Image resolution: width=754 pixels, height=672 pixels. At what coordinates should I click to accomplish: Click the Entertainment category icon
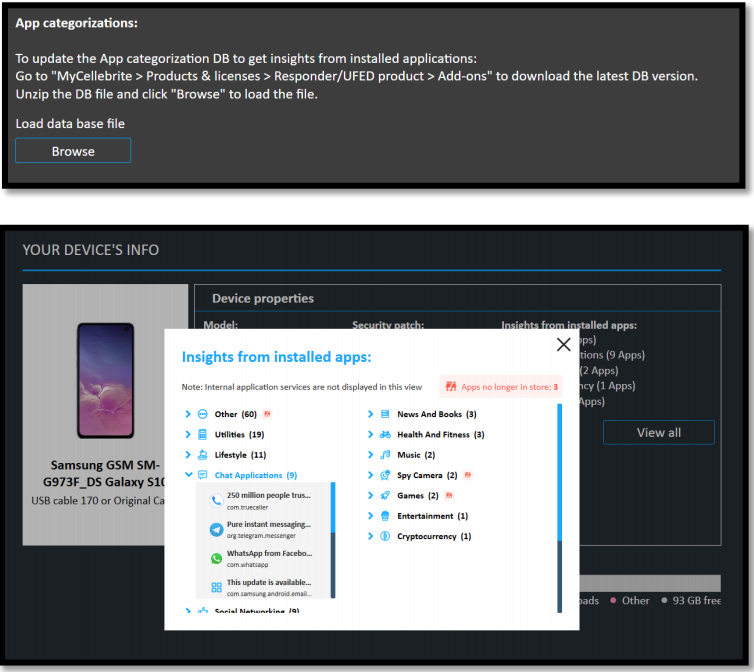point(385,516)
